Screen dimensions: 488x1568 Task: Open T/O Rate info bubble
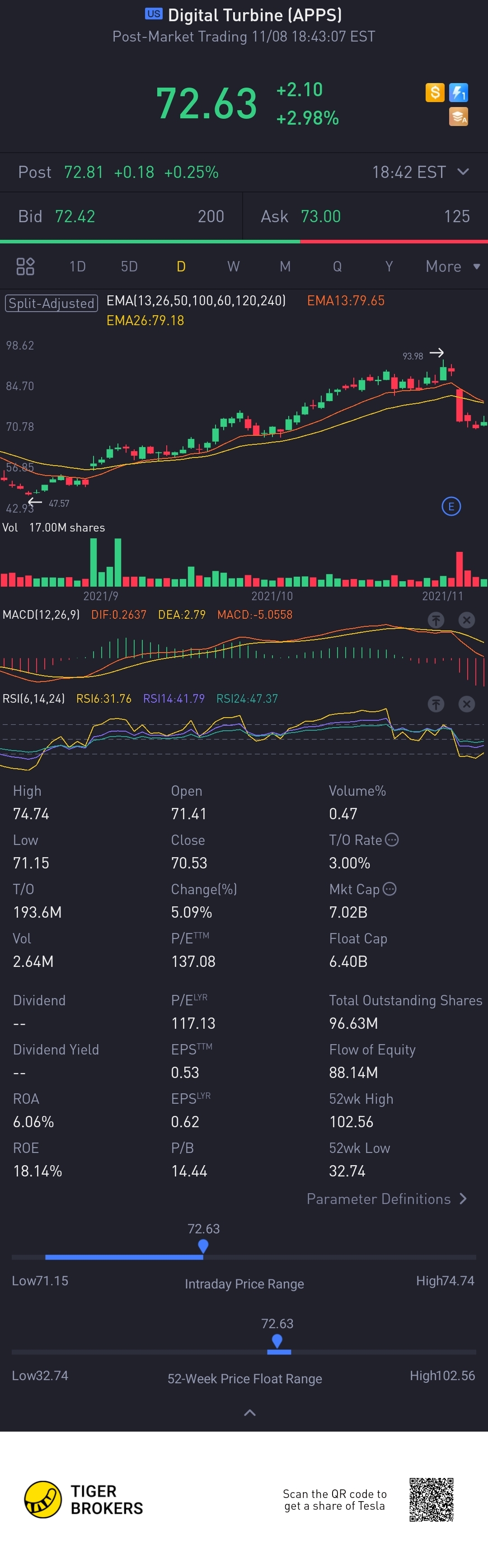pos(392,840)
